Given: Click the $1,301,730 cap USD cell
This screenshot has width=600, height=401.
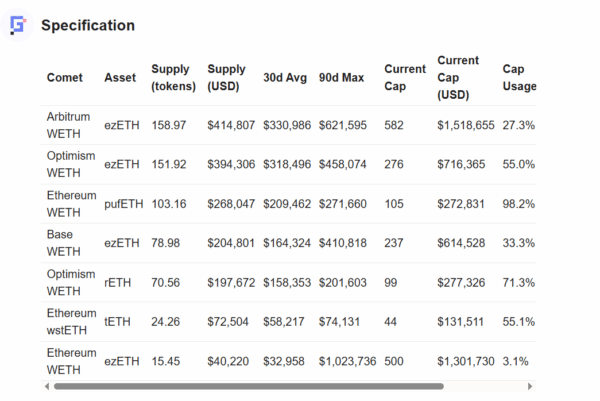Looking at the screenshot, I should click(x=466, y=361).
